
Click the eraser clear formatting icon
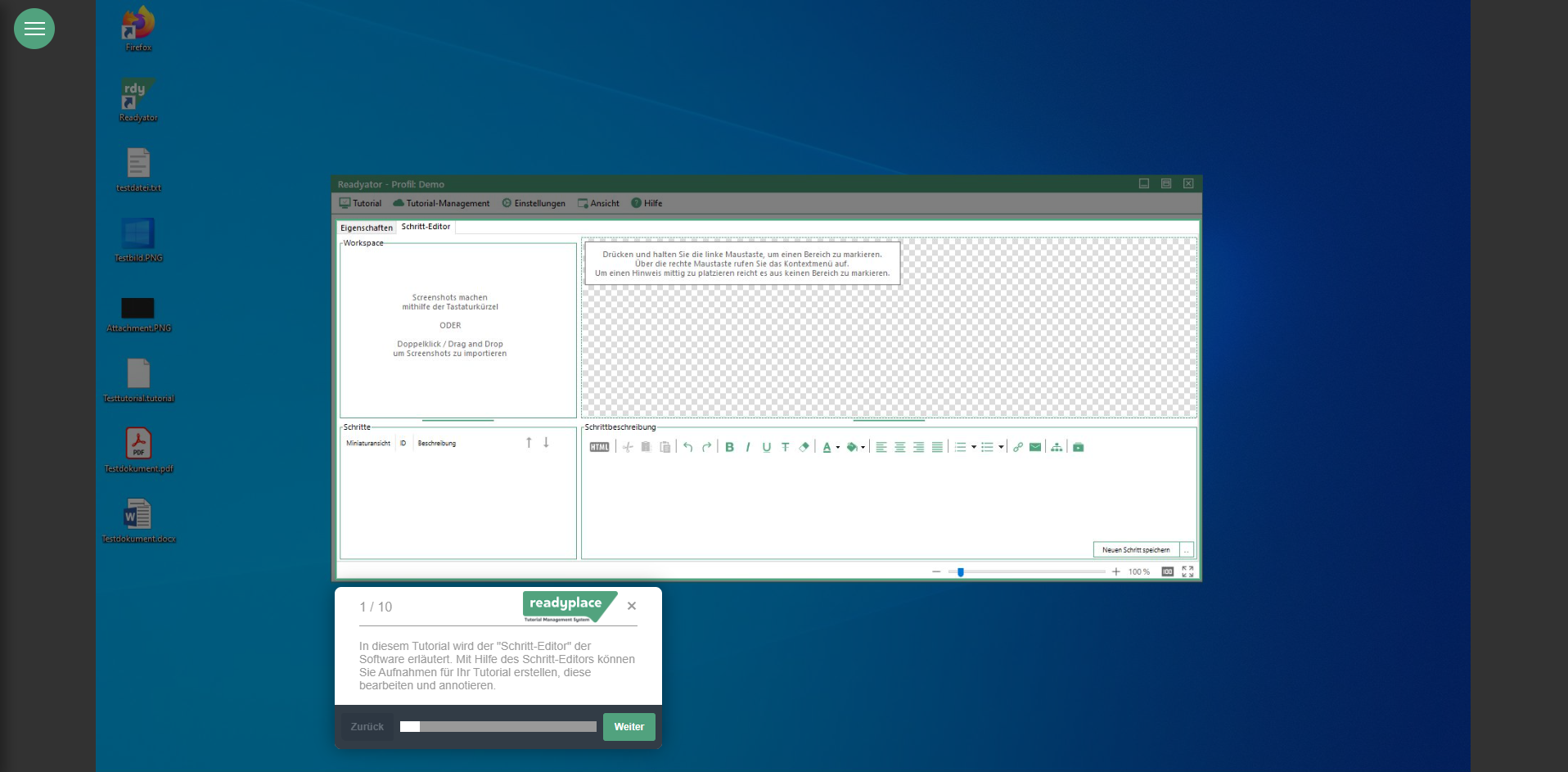pyautogui.click(x=804, y=447)
